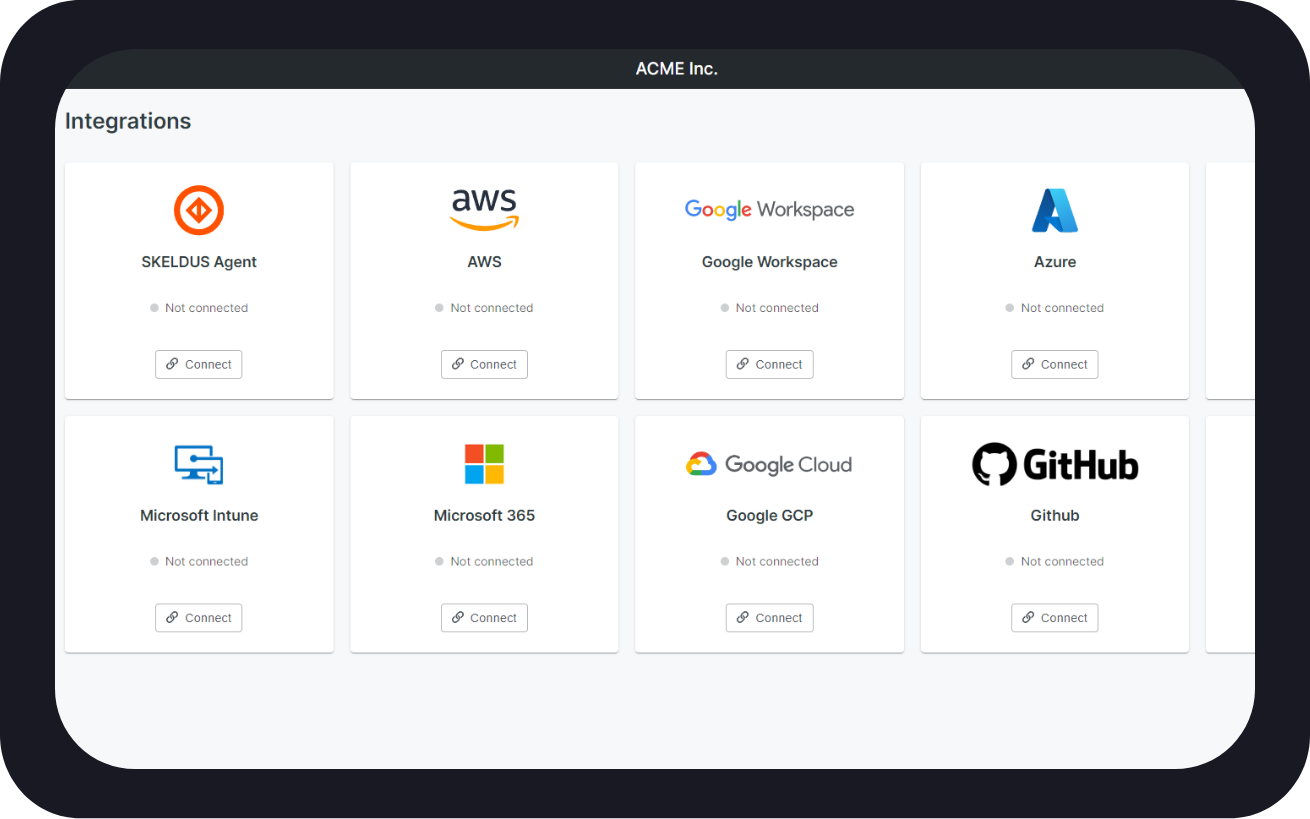
Task: Click 'Not connected' status under Azure
Action: [1055, 308]
